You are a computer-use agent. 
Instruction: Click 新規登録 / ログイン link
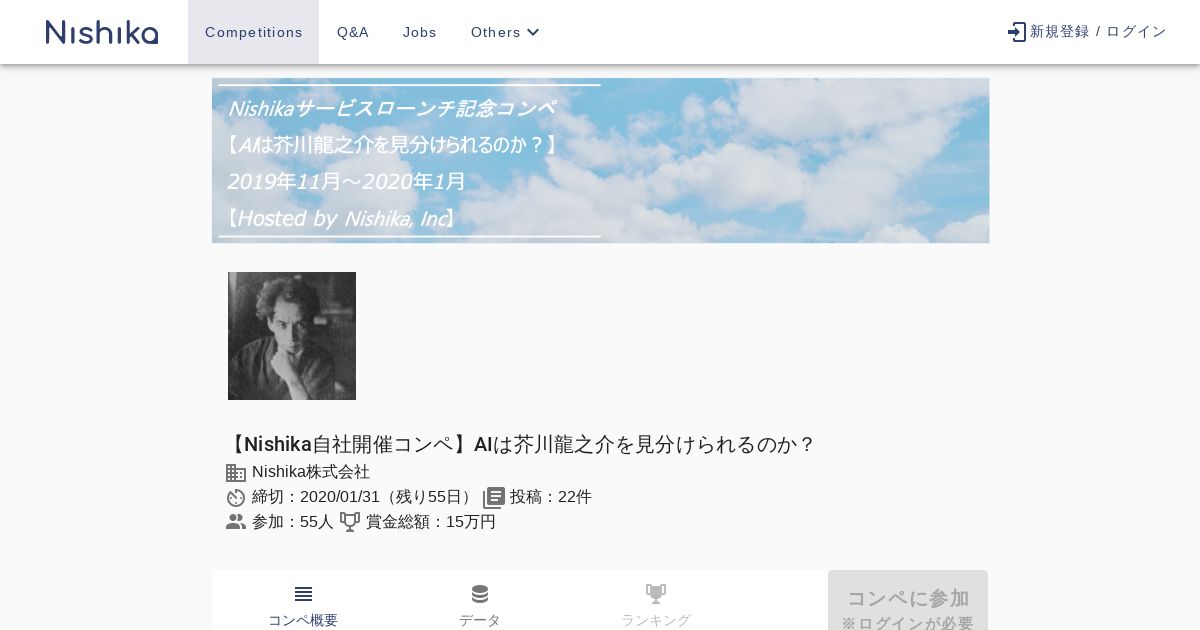[x=1098, y=32]
